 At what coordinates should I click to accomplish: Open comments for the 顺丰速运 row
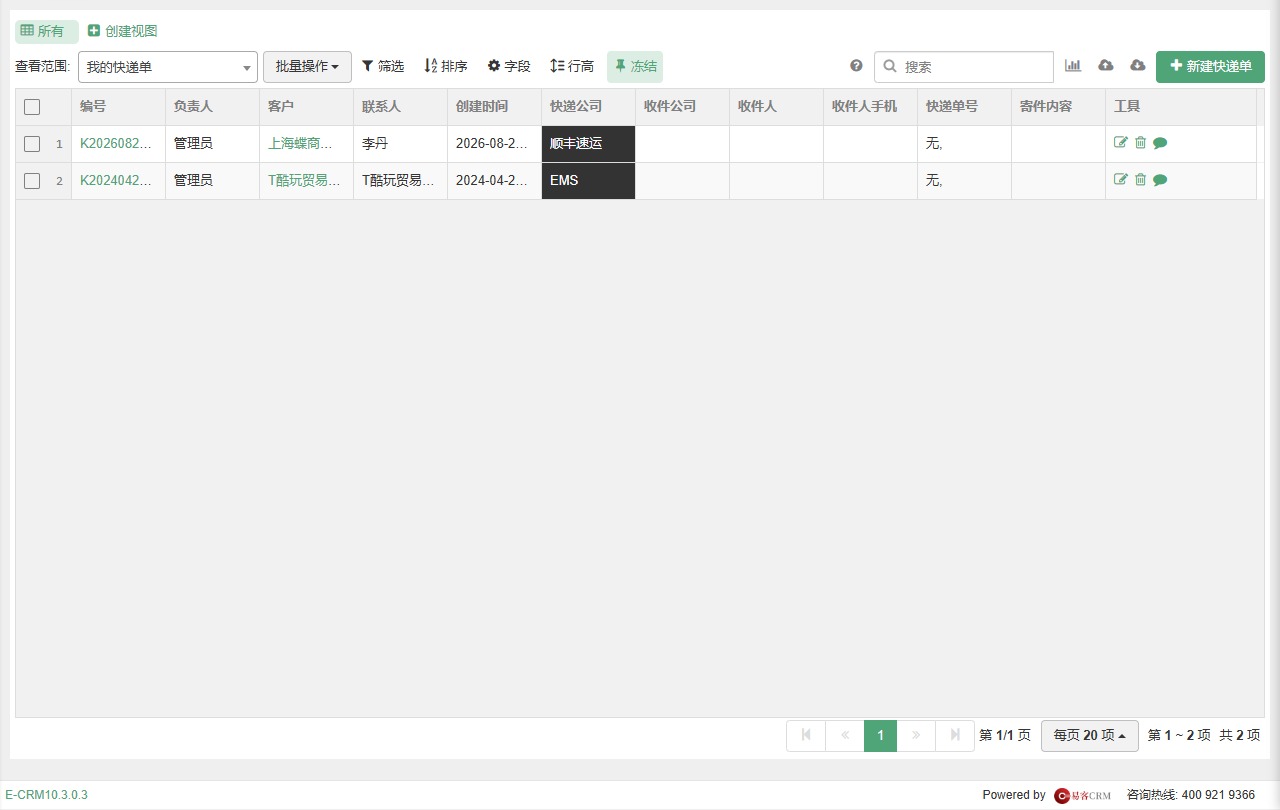coord(1160,143)
